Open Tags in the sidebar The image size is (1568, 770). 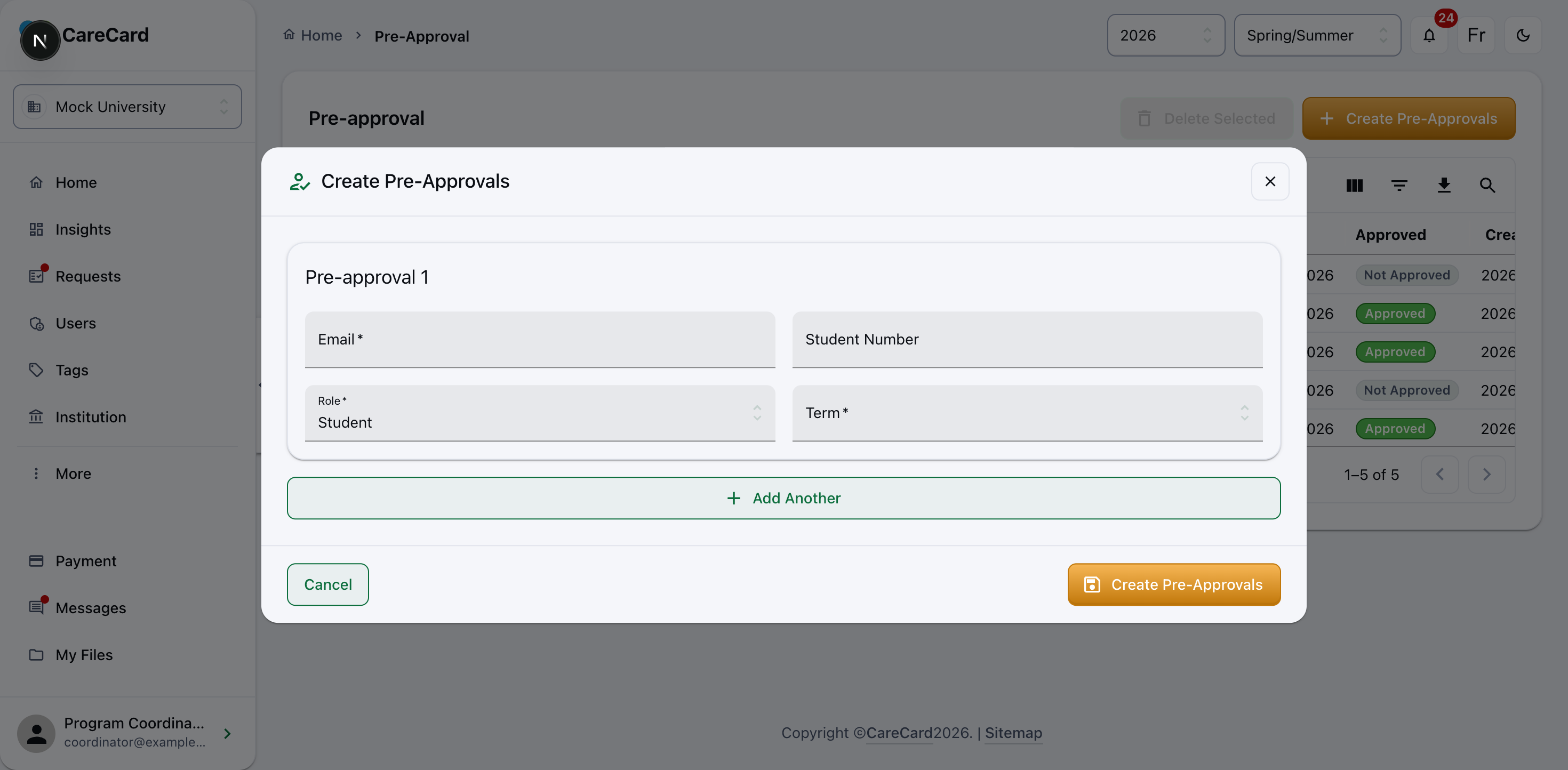pos(128,370)
